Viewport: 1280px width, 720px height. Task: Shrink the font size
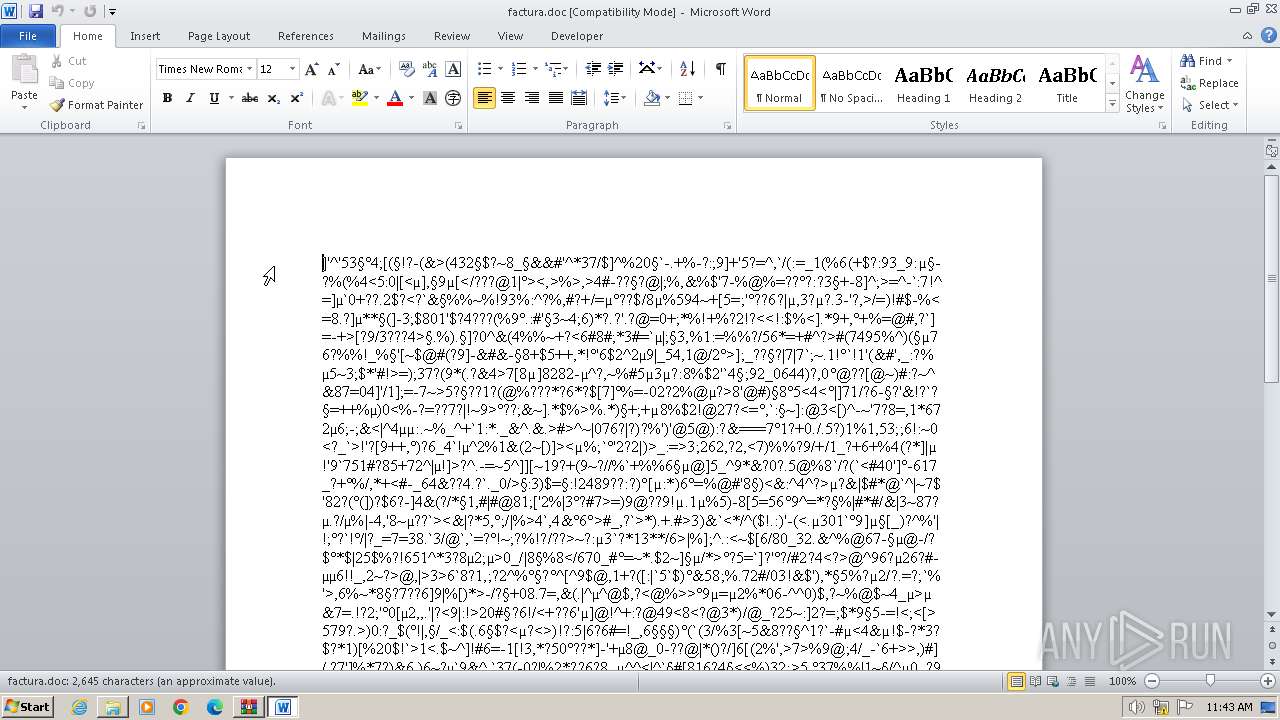pyautogui.click(x=333, y=69)
